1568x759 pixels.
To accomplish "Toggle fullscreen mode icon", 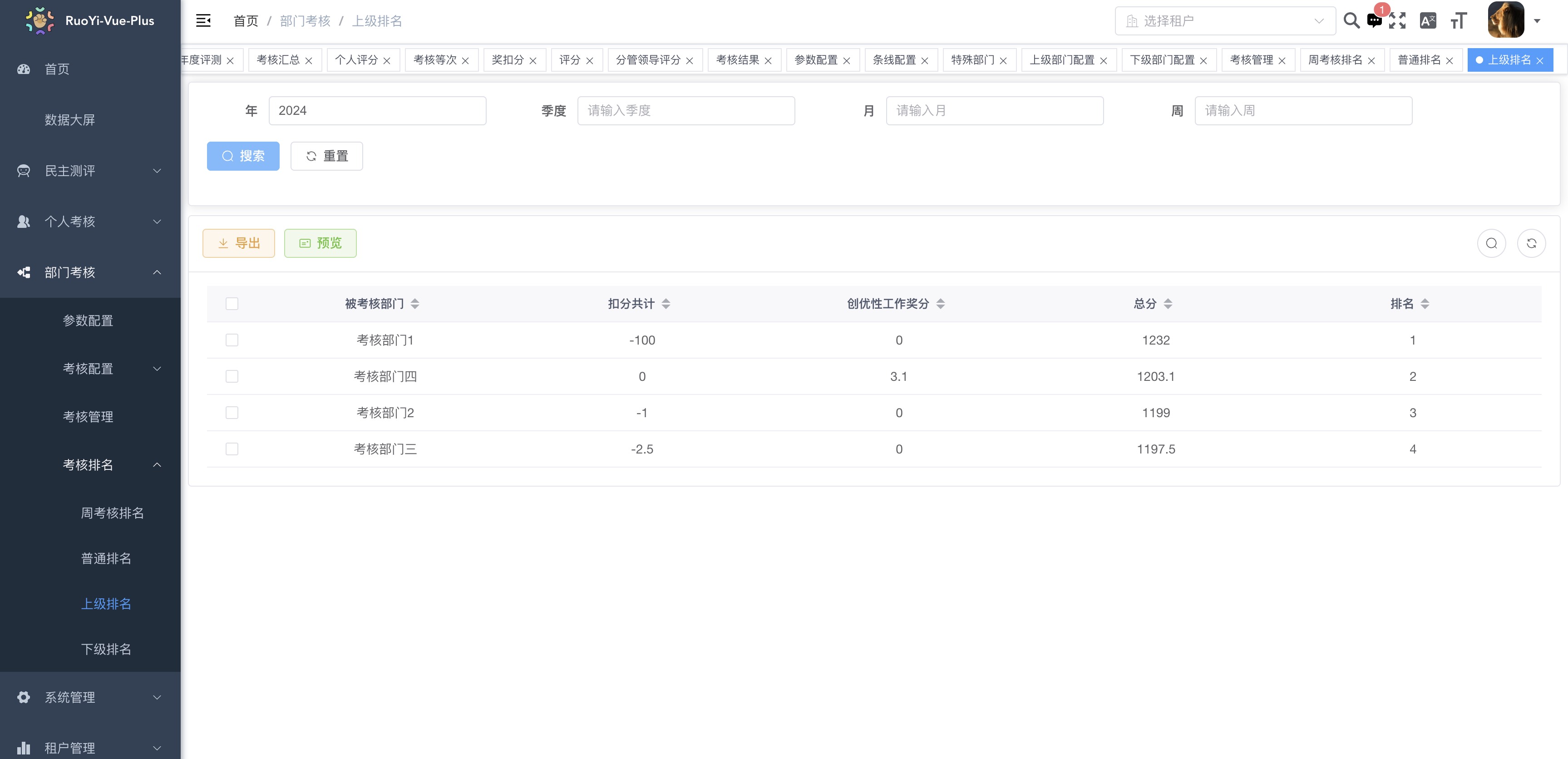I will coord(1398,21).
